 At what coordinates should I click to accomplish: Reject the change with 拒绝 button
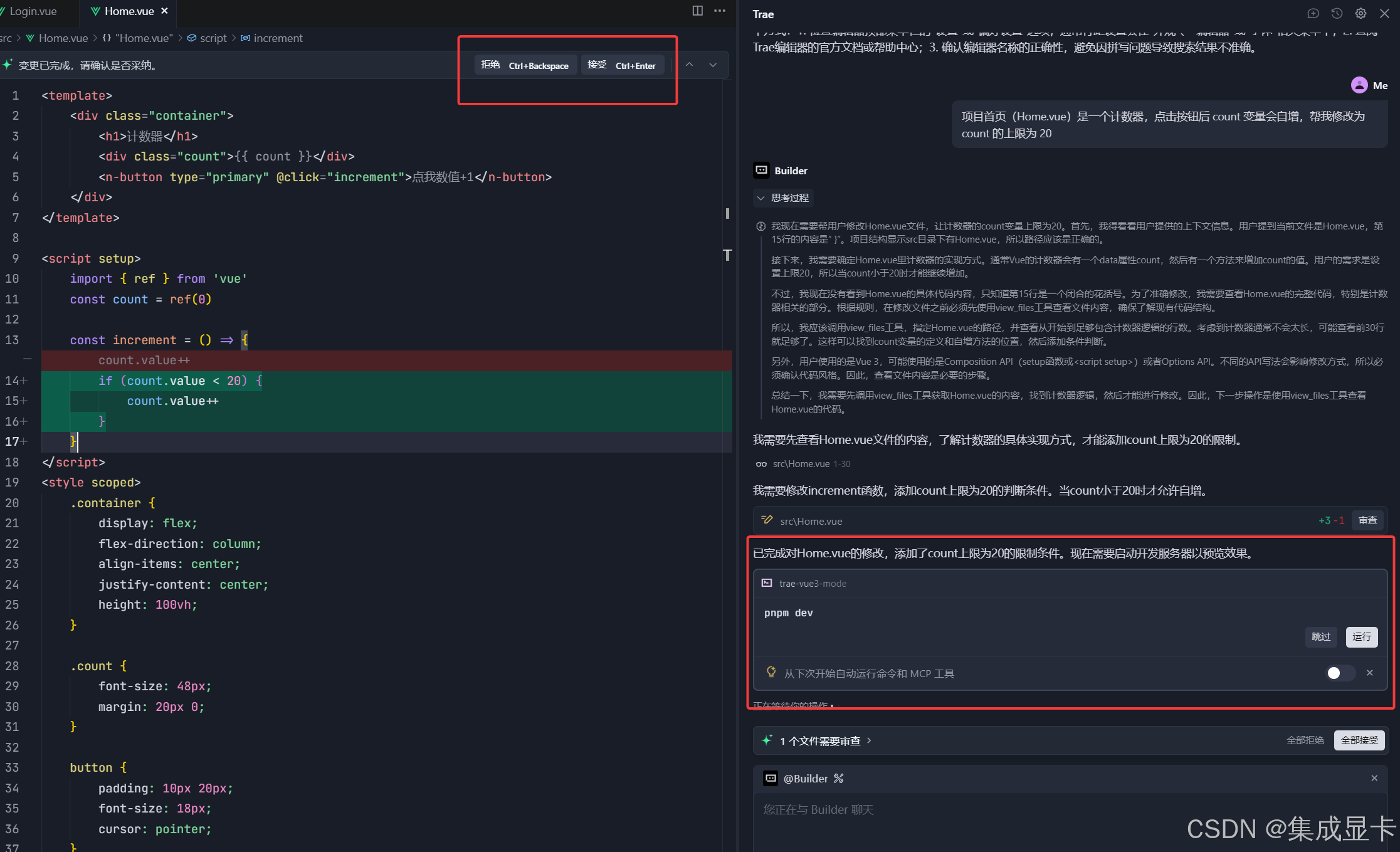coord(525,65)
